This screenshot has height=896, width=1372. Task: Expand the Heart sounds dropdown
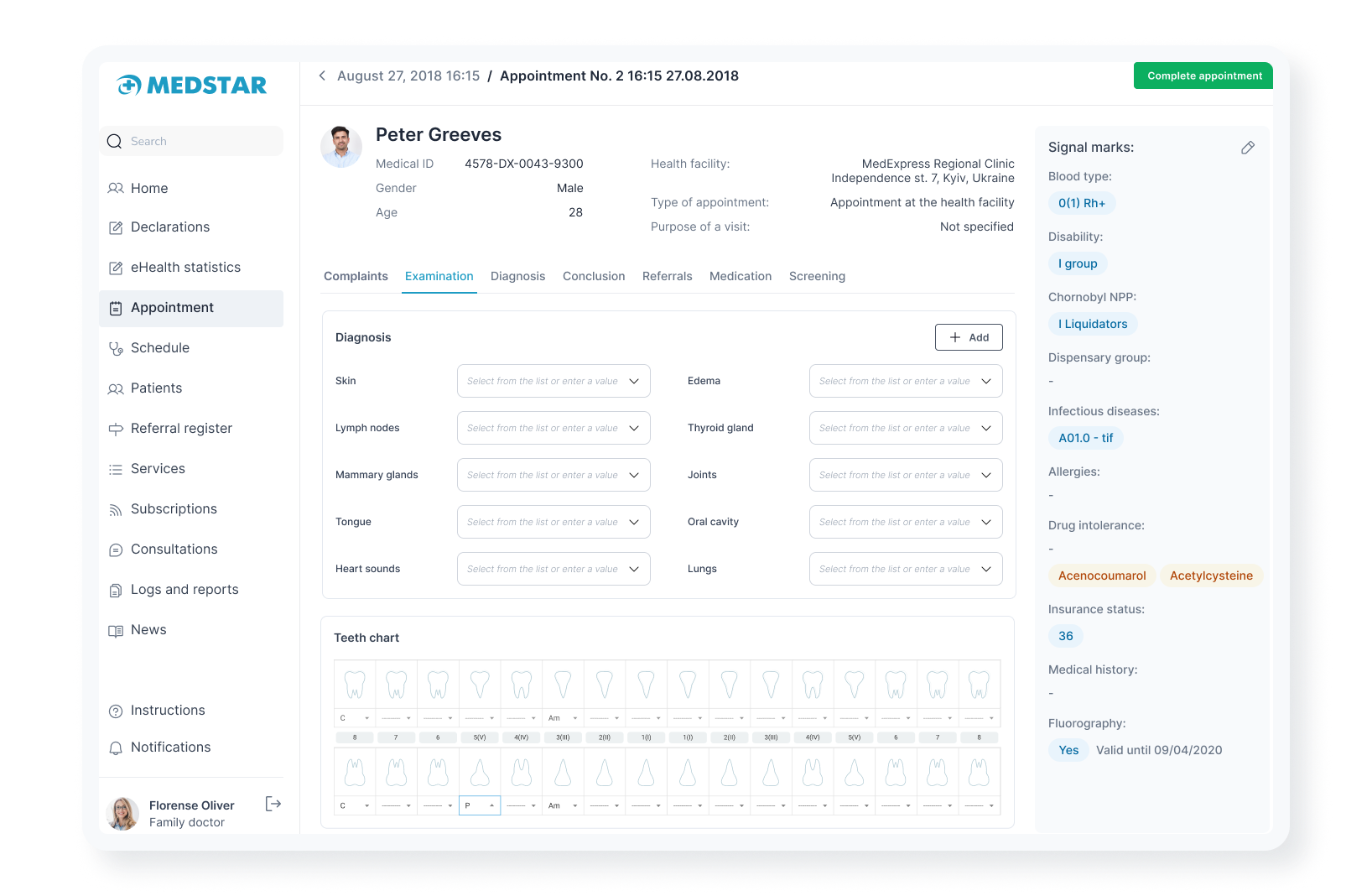[553, 569]
